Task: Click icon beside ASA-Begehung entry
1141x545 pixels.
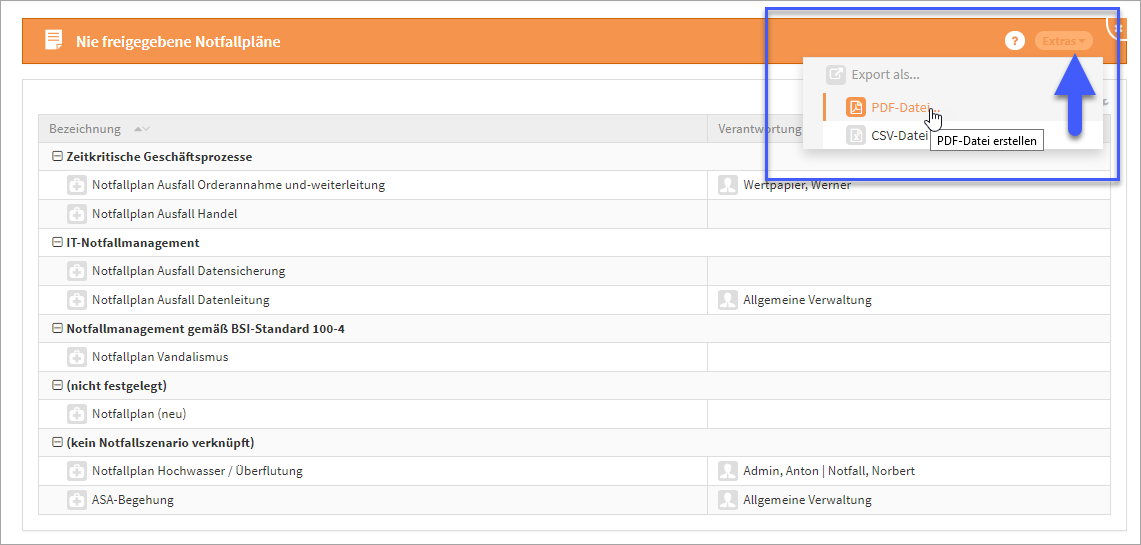Action: (x=77, y=500)
